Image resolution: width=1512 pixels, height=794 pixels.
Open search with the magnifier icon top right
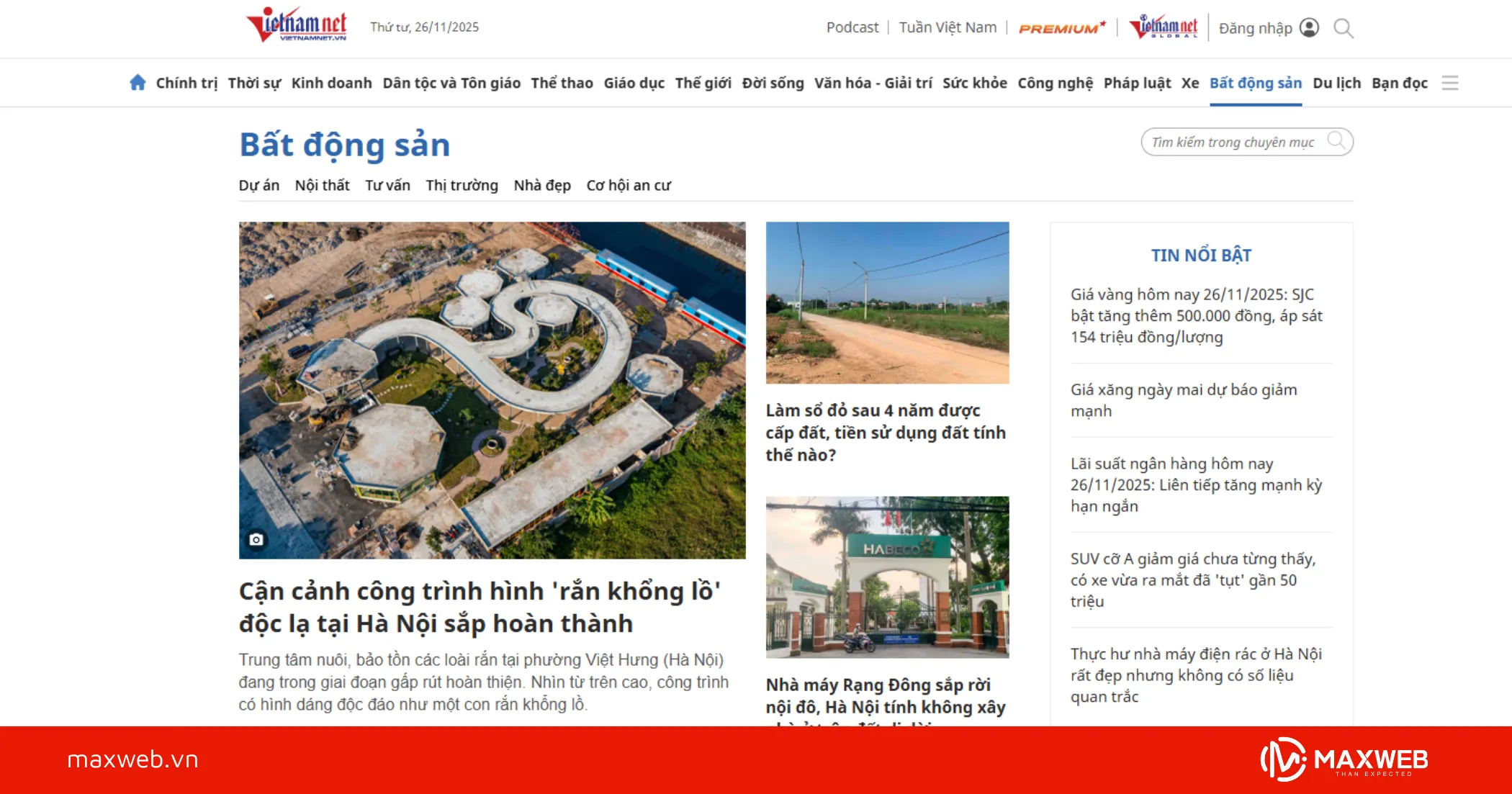(x=1342, y=28)
